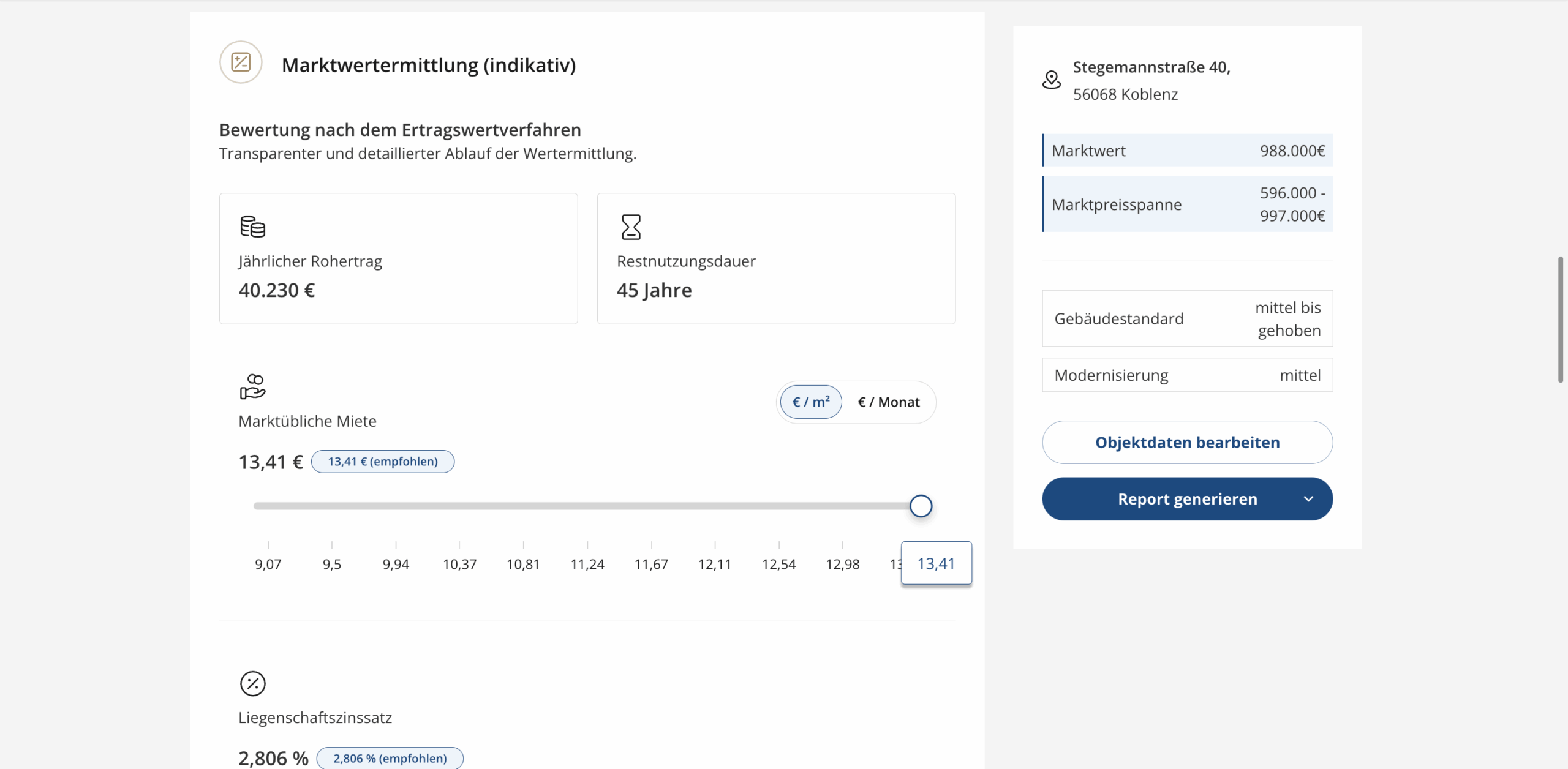Click the page vertical scrollbar
This screenshot has width=1568, height=769.
(x=1561, y=320)
